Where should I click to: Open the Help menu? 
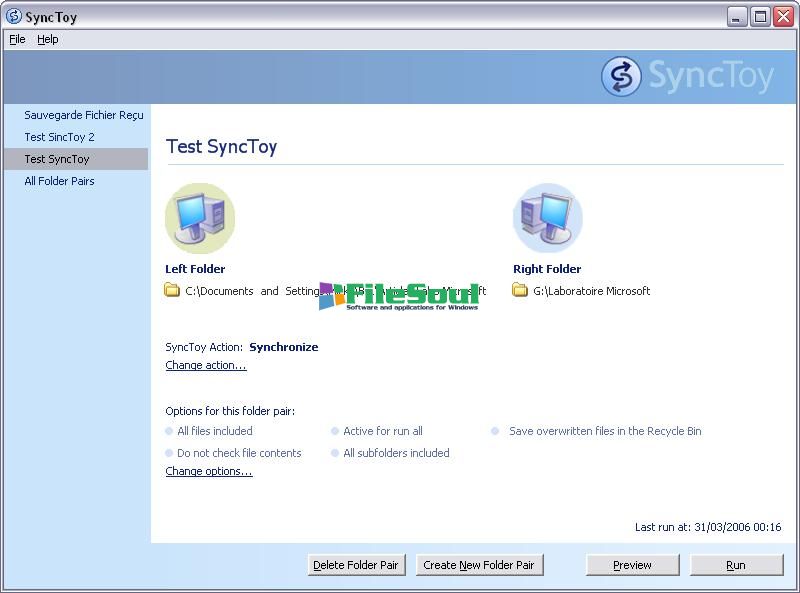[47, 39]
